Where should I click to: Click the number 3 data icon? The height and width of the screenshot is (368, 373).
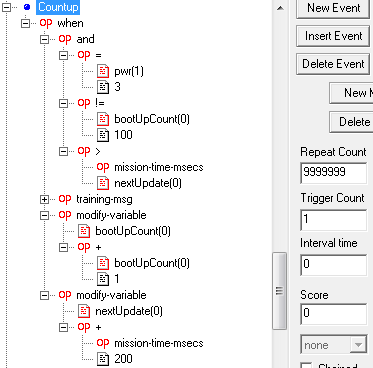tap(103, 87)
